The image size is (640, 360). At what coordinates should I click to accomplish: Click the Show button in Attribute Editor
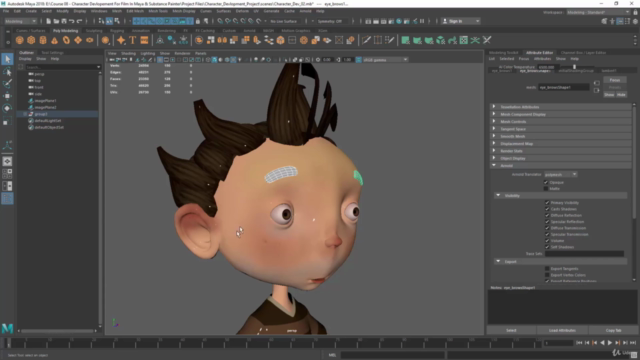609,95
